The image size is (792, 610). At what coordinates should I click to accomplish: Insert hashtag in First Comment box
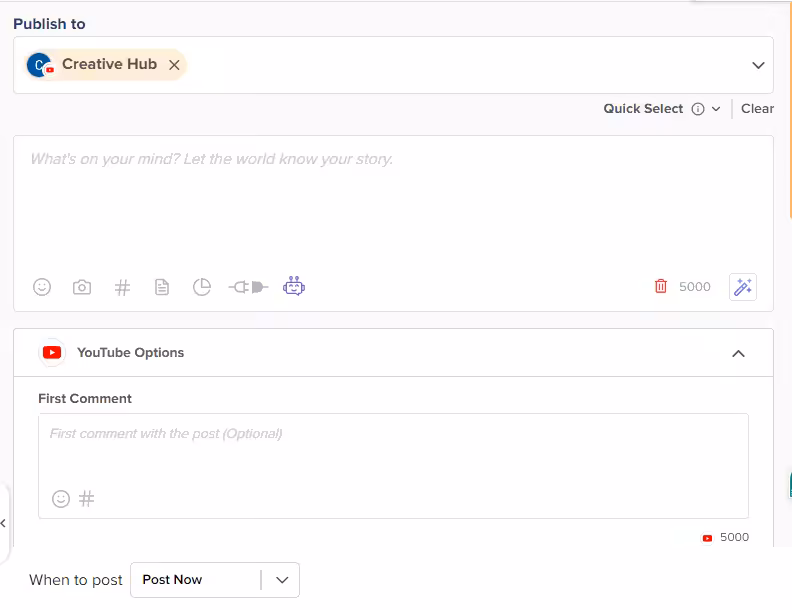click(86, 499)
